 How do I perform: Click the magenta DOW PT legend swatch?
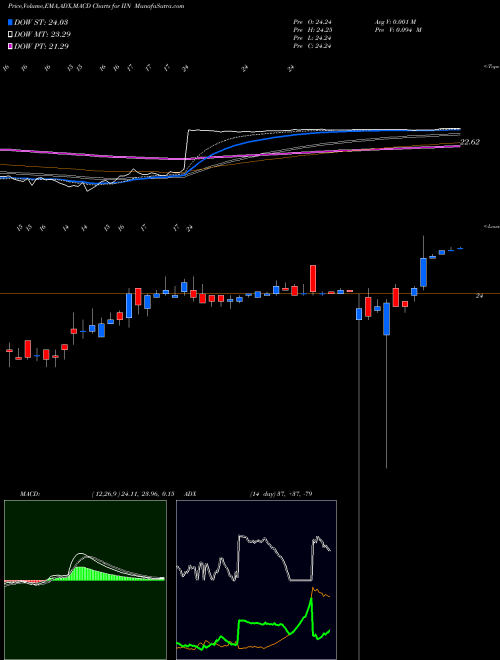pyautogui.click(x=10, y=46)
